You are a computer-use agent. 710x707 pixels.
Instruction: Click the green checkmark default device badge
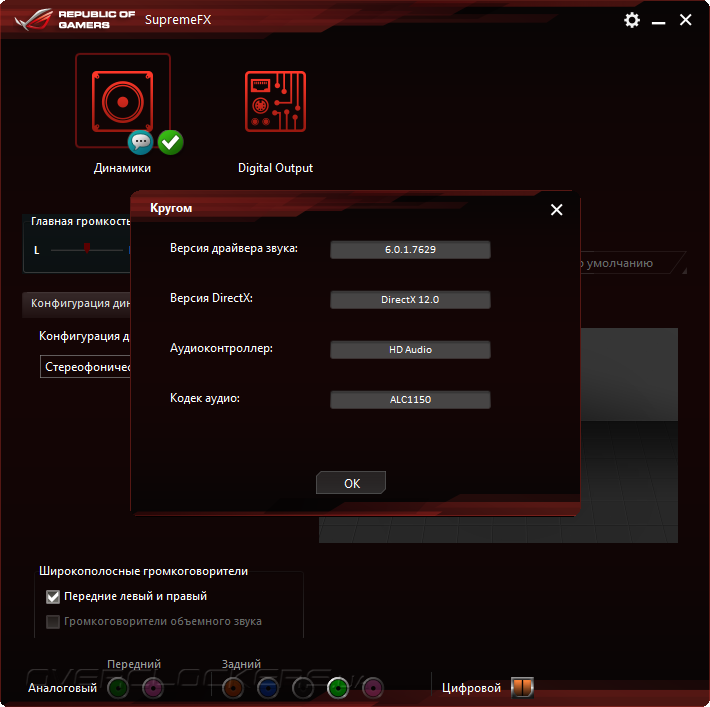[171, 142]
